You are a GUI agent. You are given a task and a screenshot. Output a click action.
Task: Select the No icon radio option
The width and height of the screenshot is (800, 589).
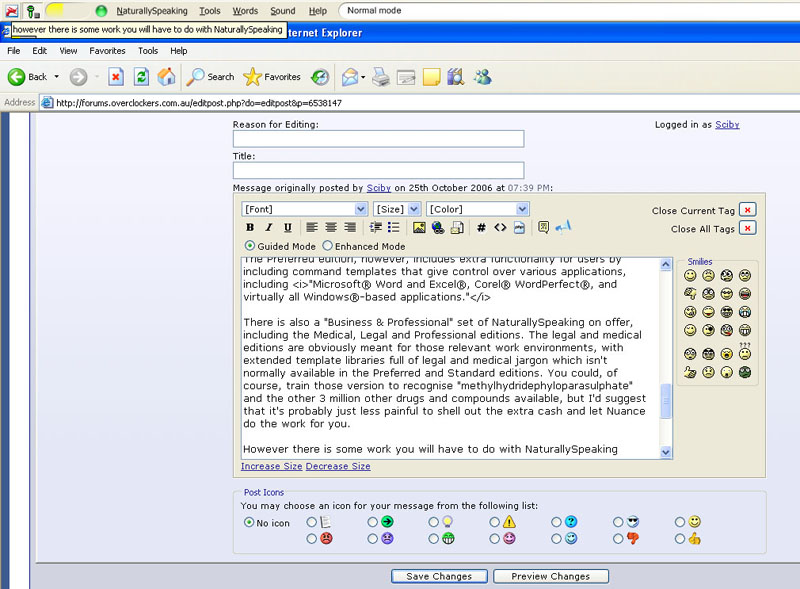(249, 522)
